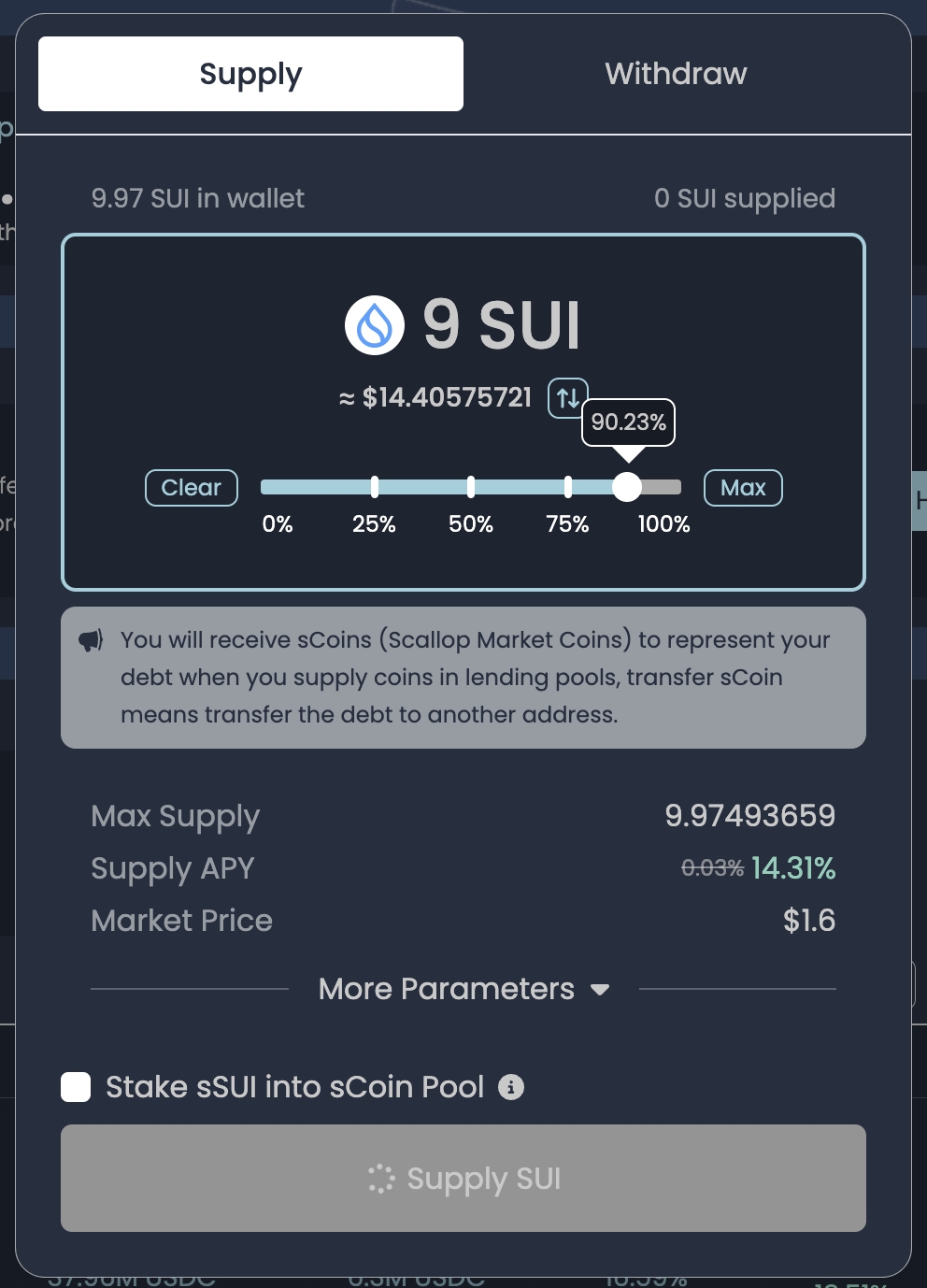
Task: Click the Supply SUI button
Action: 463,1178
